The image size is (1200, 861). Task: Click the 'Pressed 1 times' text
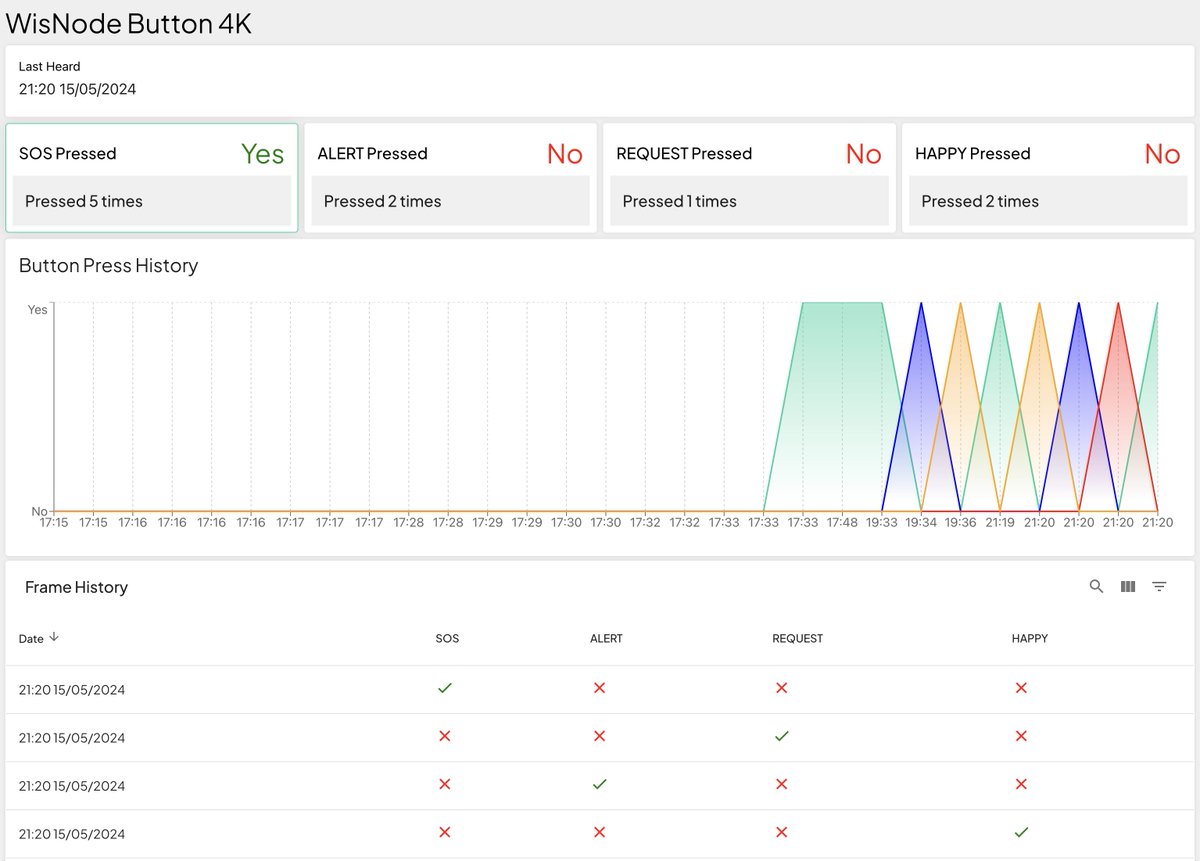[x=680, y=201]
